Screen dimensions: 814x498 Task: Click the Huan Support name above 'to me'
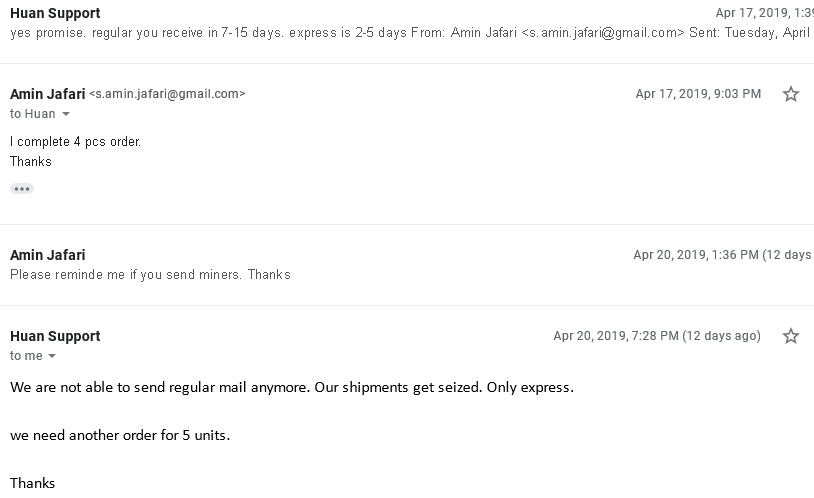click(55, 336)
